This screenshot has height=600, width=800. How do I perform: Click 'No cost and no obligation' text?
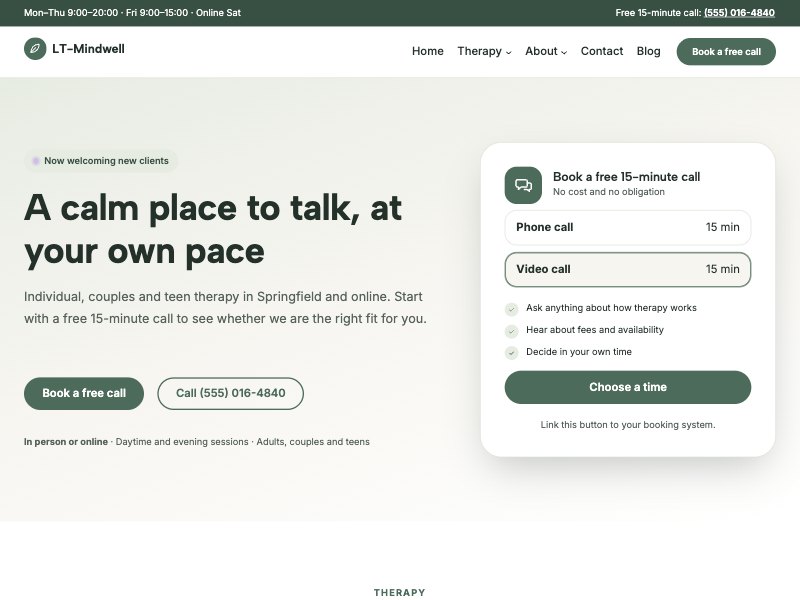coord(609,192)
